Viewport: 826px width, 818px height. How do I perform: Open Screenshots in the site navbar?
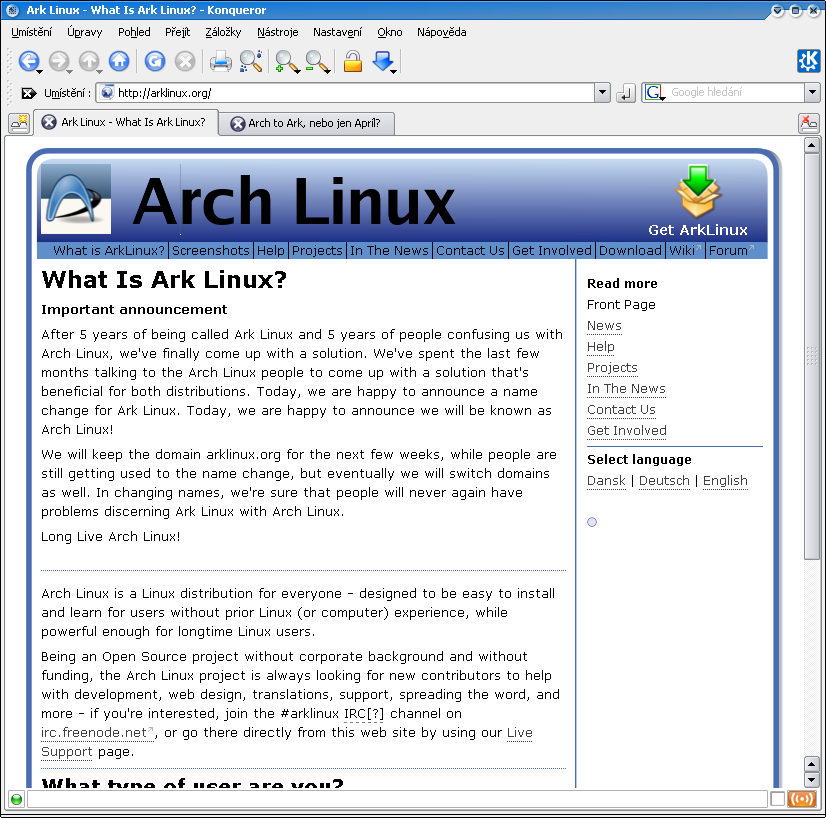211,251
